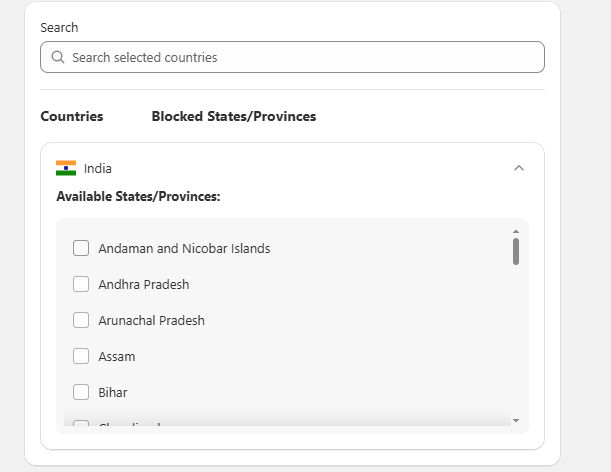Image resolution: width=611 pixels, height=472 pixels.
Task: Check the Andhra Pradesh checkbox
Action: (81, 284)
